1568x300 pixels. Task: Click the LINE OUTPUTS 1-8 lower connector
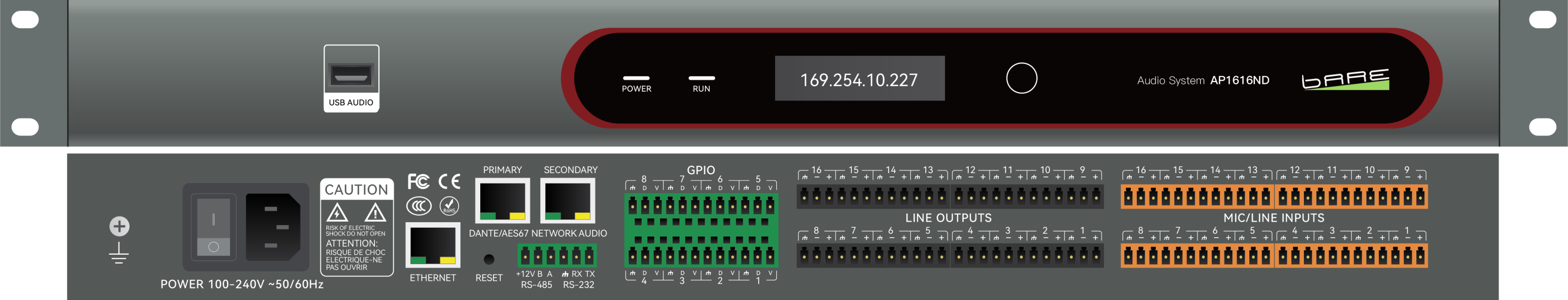tap(949, 256)
